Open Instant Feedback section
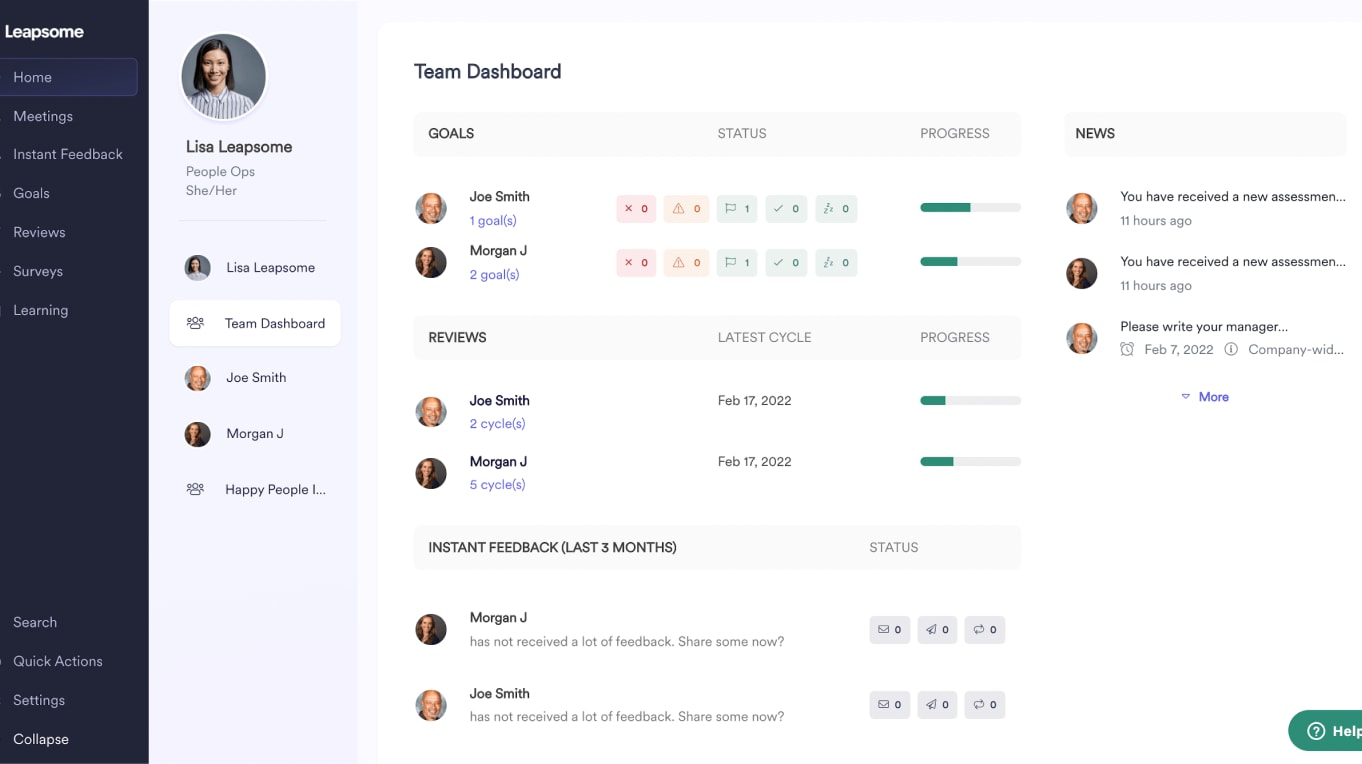 tap(68, 154)
